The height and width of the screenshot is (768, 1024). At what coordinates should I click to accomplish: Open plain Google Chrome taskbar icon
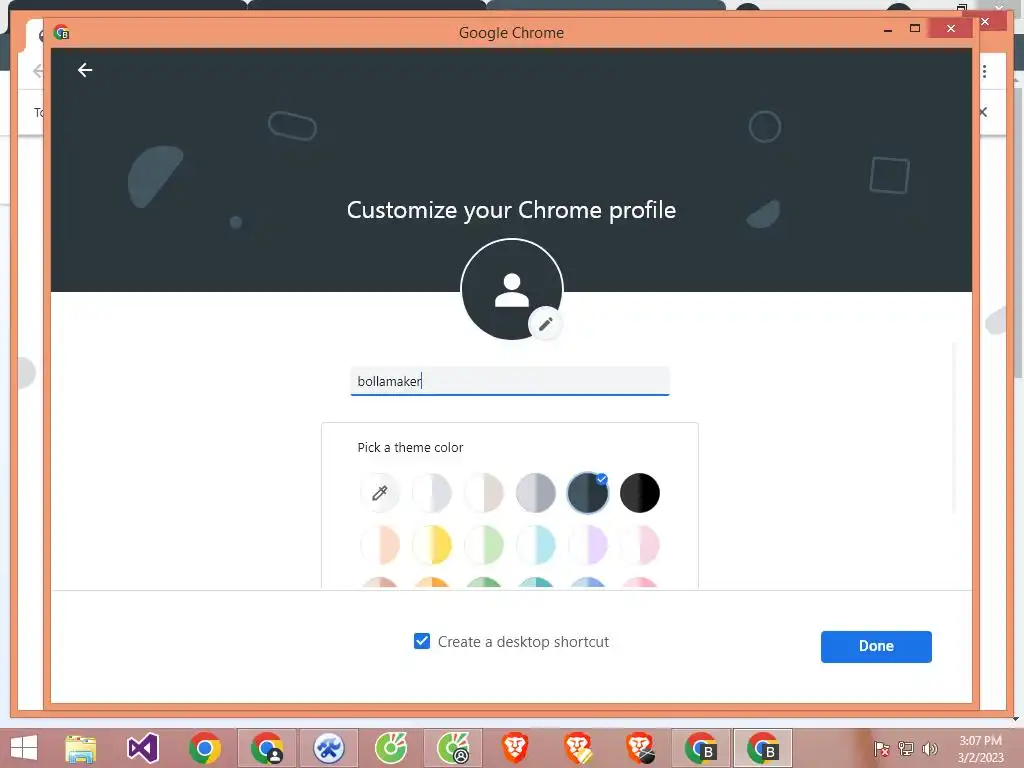coord(205,748)
